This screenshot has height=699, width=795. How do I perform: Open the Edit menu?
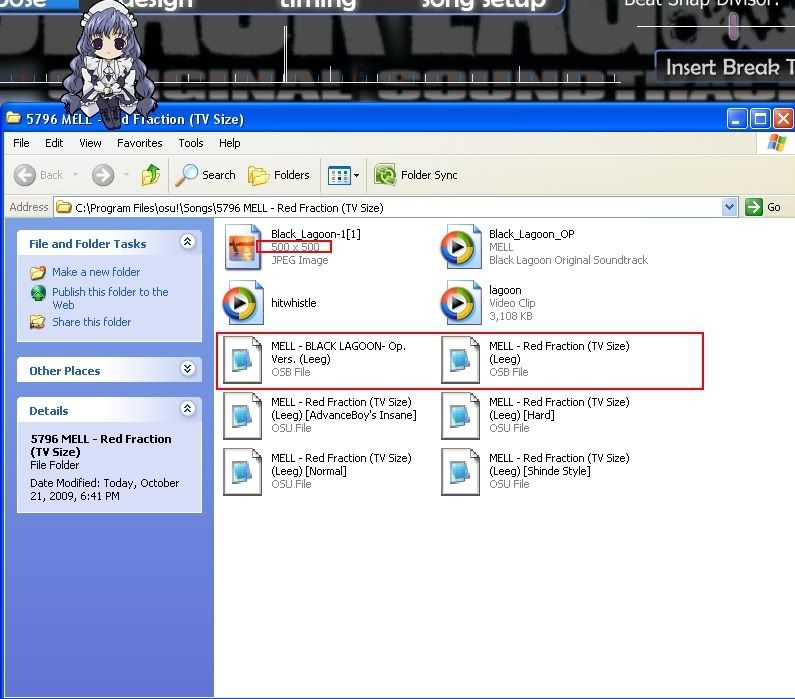pyautogui.click(x=54, y=143)
